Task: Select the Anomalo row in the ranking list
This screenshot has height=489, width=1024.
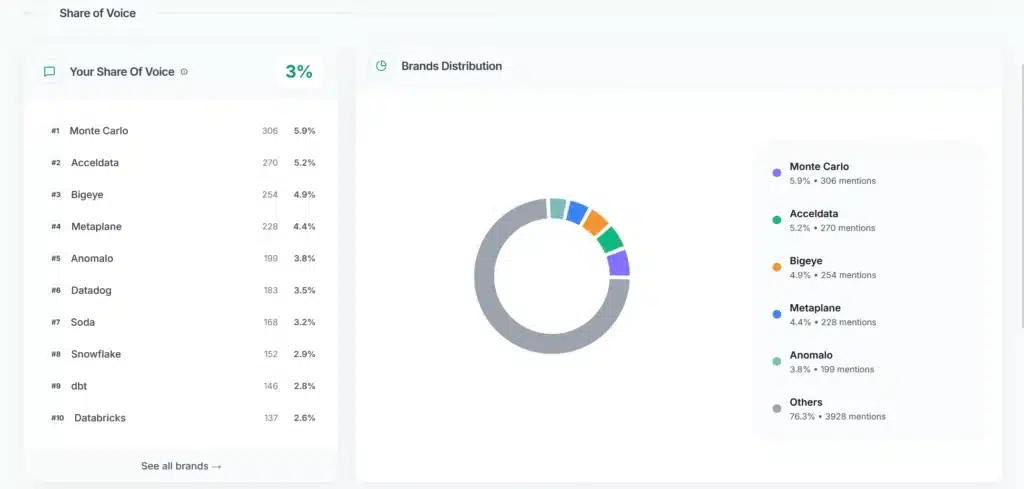Action: 183,259
